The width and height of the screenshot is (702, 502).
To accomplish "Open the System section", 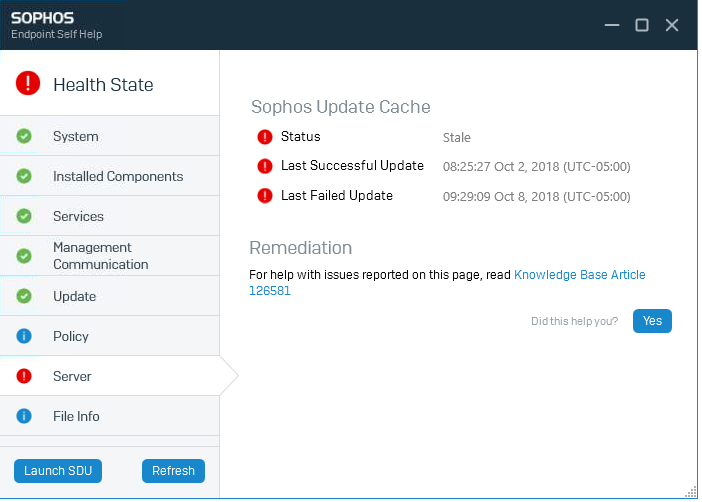I will point(110,136).
